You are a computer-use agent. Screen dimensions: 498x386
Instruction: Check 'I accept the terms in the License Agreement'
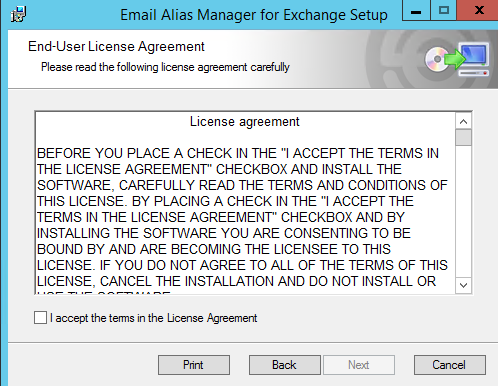[x=40, y=318]
